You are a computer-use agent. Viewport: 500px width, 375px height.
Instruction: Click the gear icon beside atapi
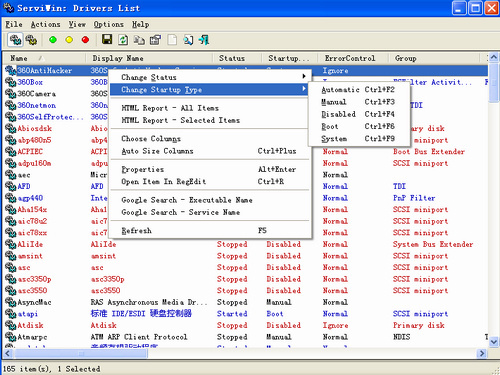coord(11,314)
